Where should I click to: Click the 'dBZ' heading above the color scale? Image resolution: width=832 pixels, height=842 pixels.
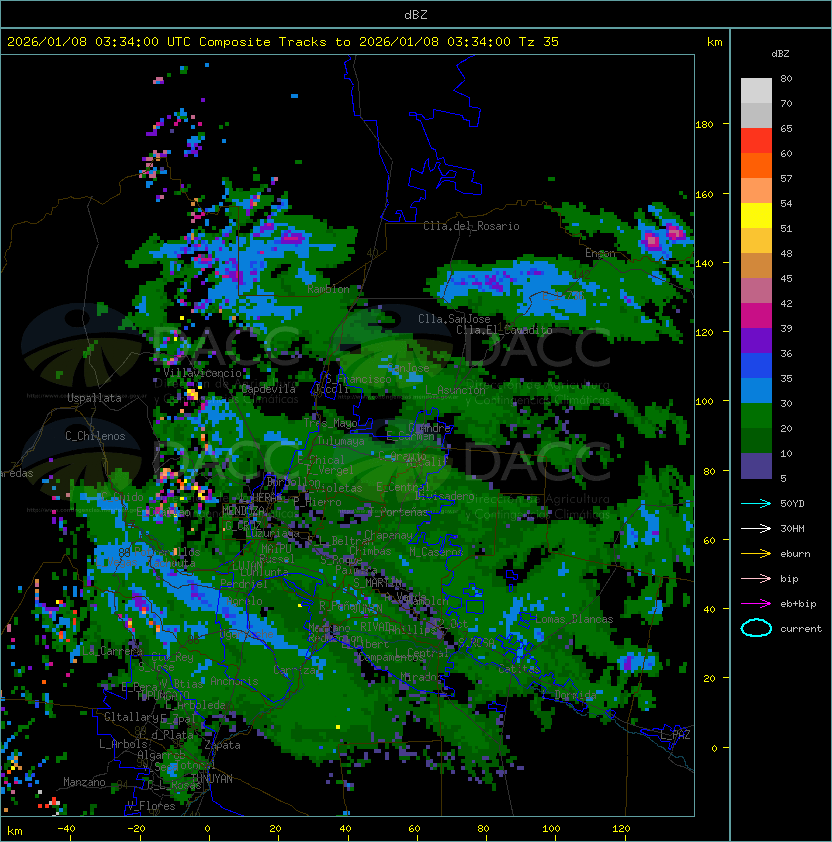(x=780, y=54)
